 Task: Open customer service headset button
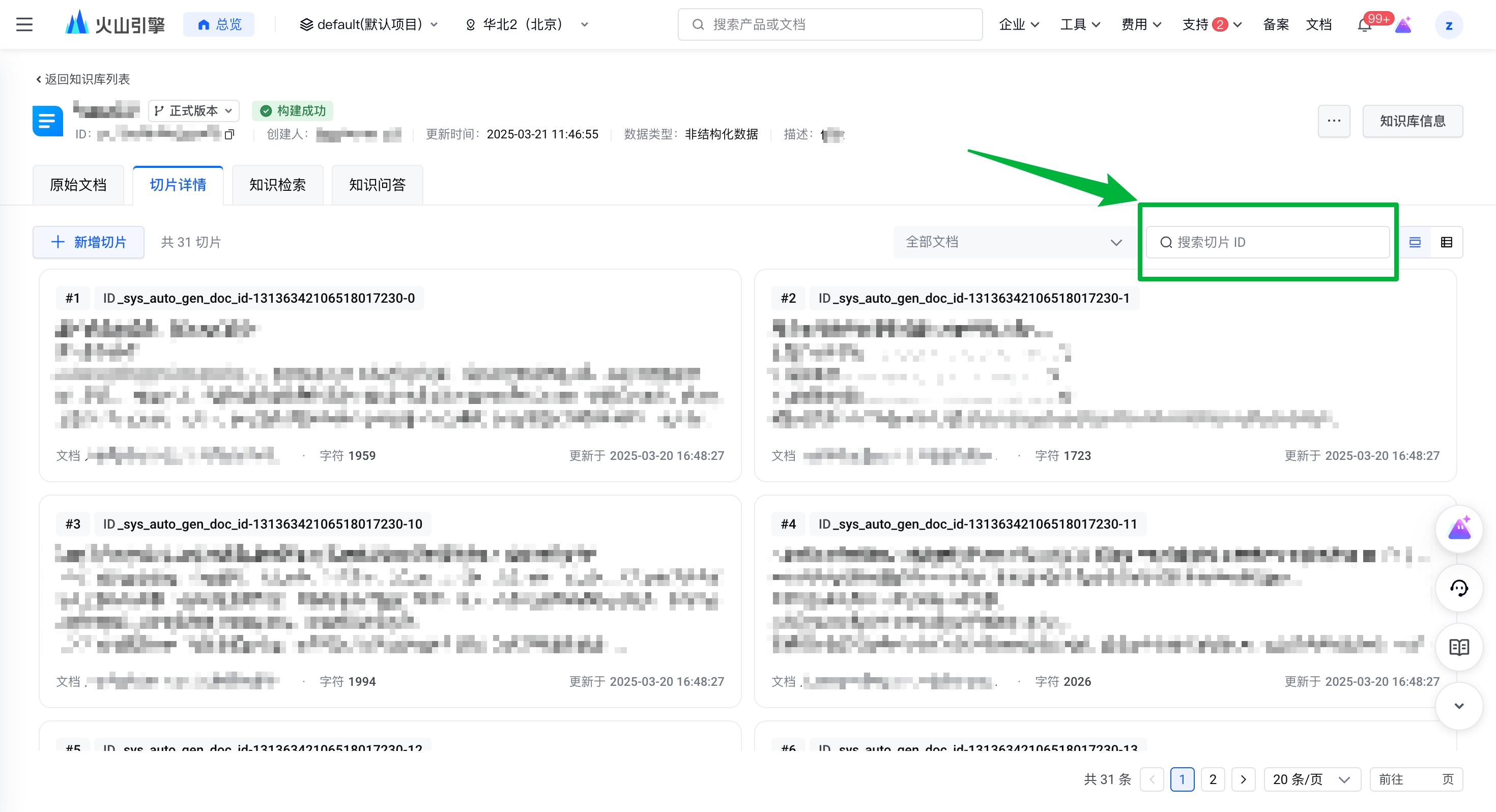tap(1459, 588)
